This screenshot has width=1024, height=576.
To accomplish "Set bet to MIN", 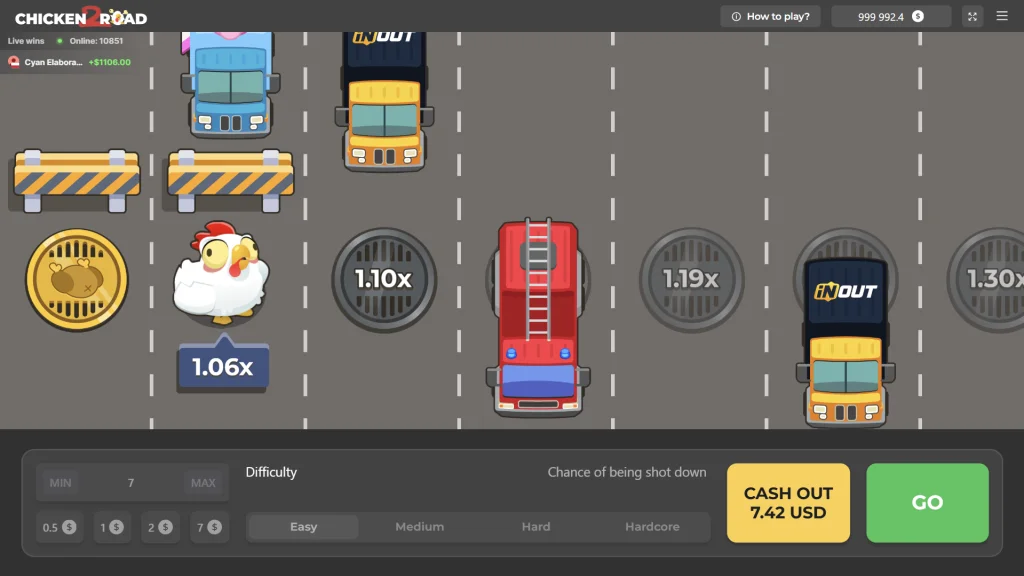I will point(61,483).
